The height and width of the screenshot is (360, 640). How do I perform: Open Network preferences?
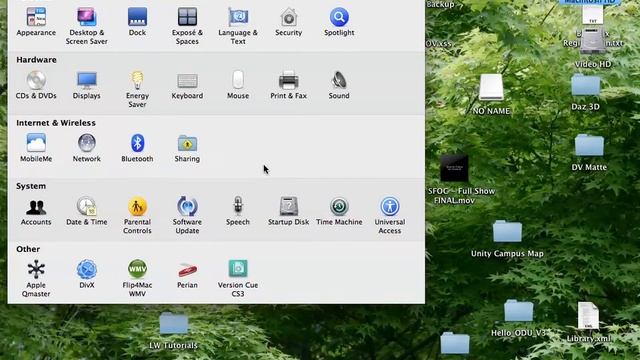pos(87,143)
